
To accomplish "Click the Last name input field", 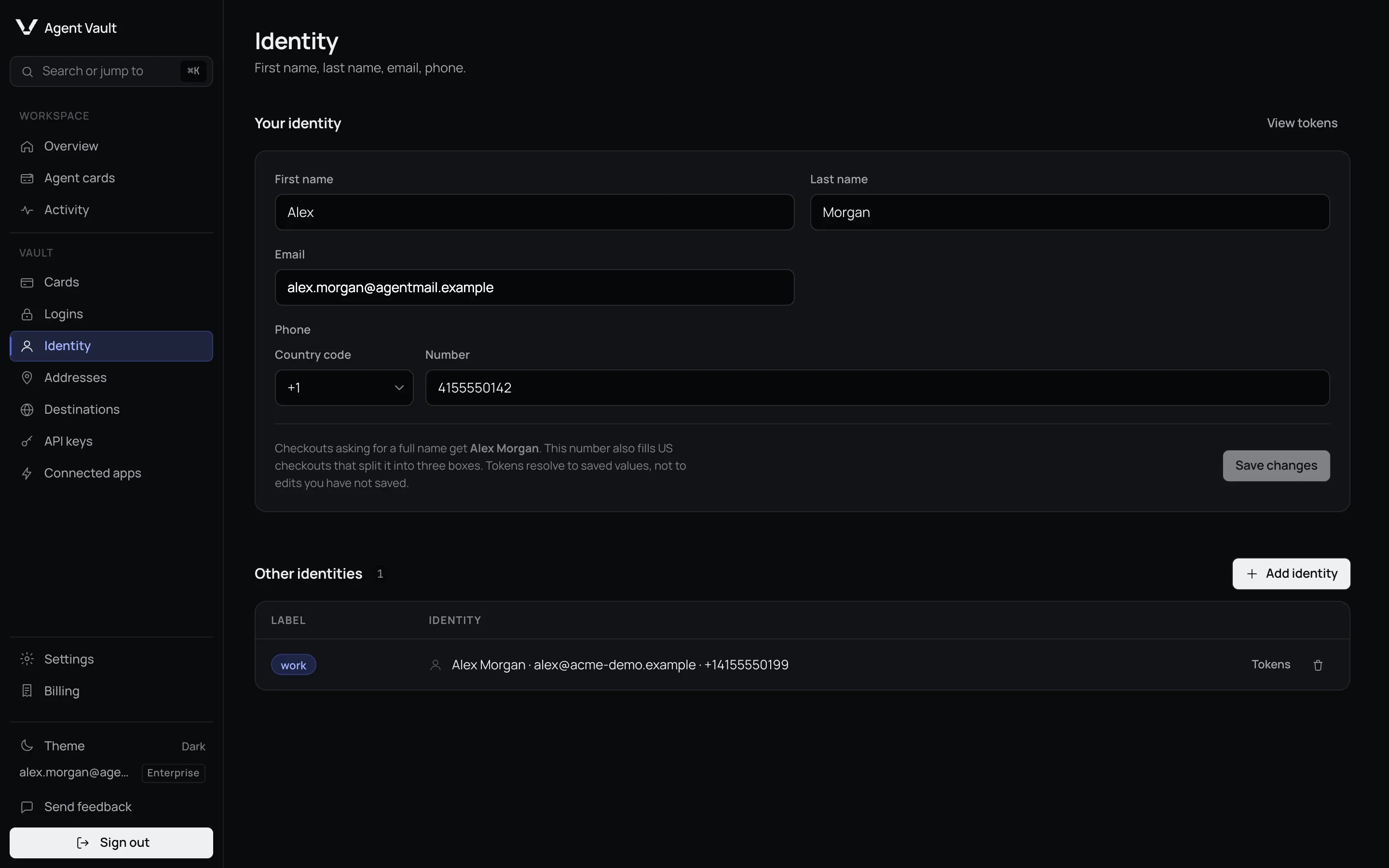I will tap(1069, 212).
